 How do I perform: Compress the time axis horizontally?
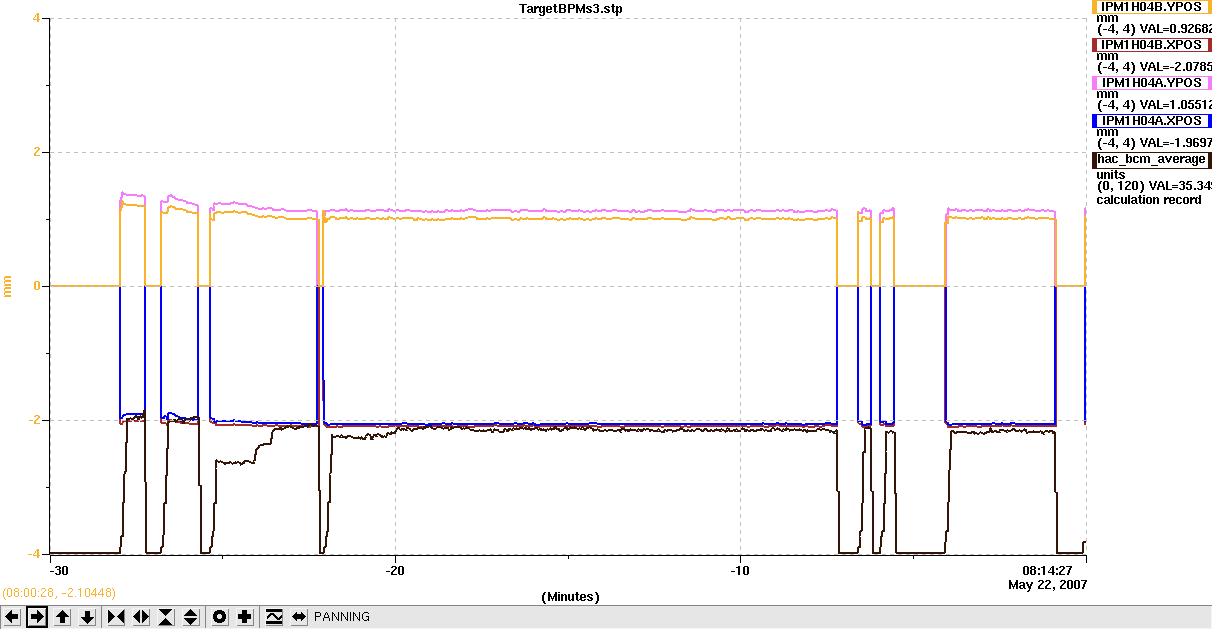point(116,617)
